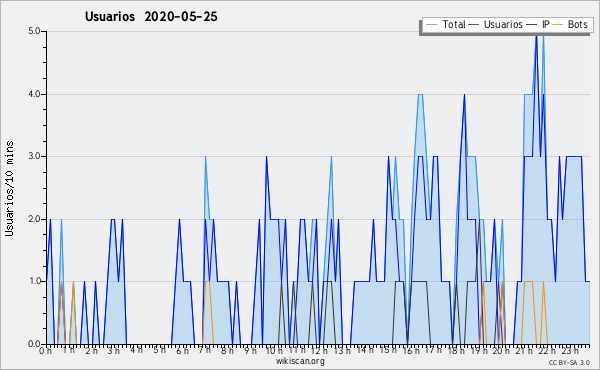This screenshot has height=370, width=600.
Task: Click the black IP legend line
Action: 532,25
